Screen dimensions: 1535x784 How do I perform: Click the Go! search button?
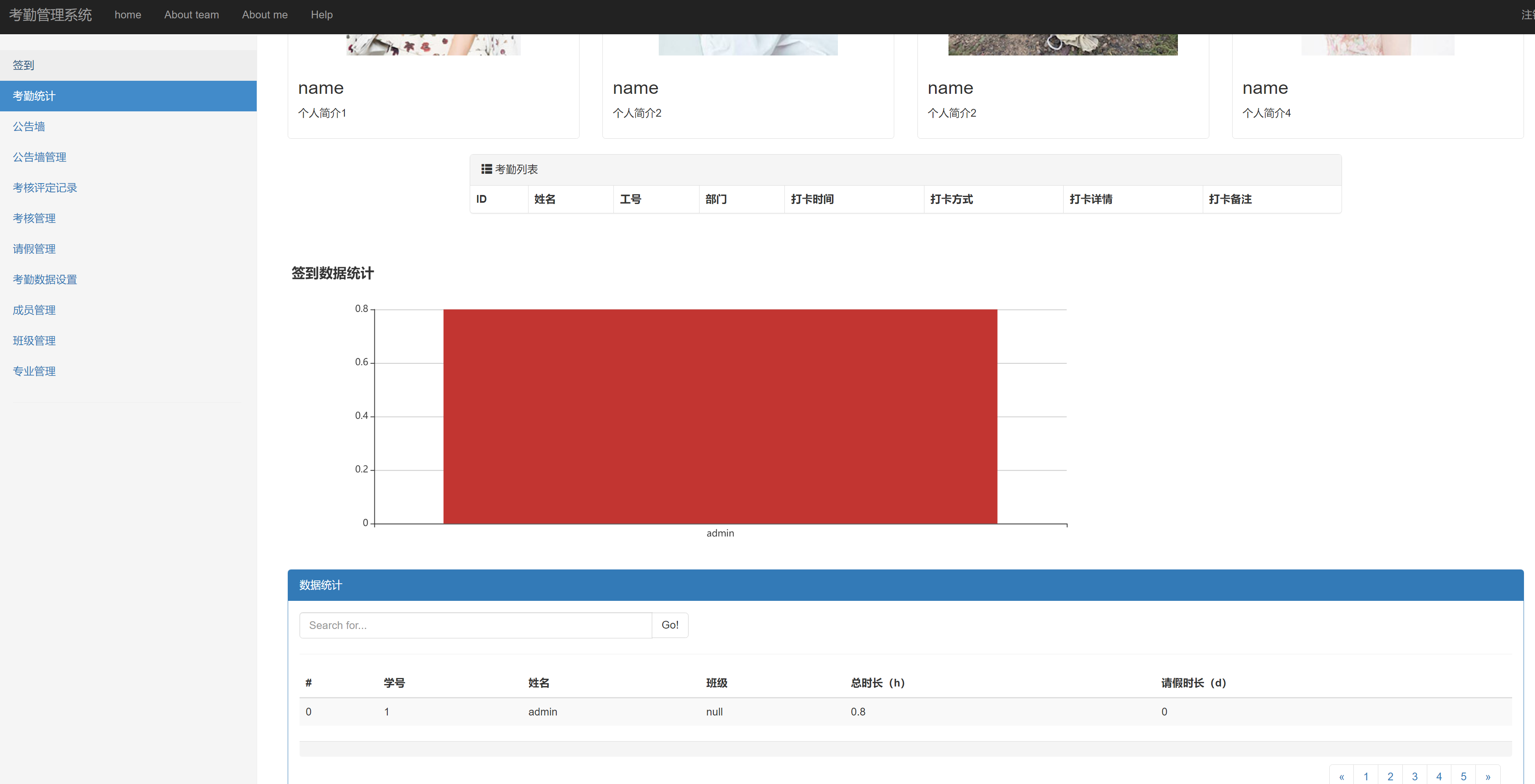pyautogui.click(x=670, y=625)
